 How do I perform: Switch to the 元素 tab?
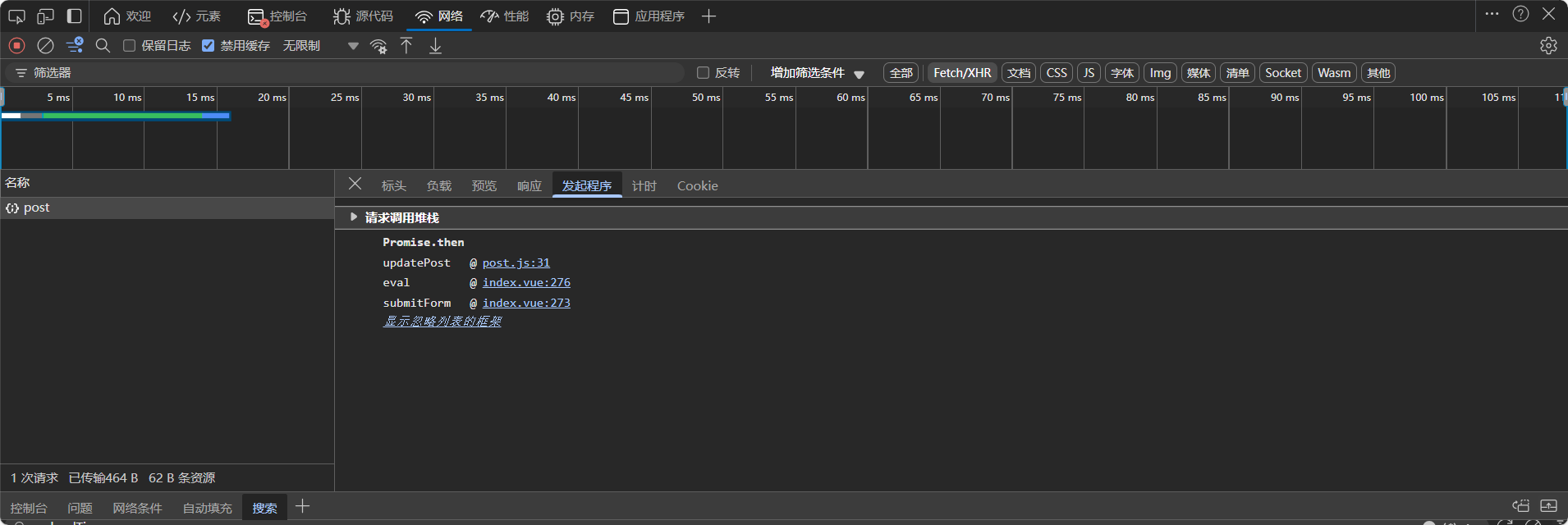click(197, 16)
